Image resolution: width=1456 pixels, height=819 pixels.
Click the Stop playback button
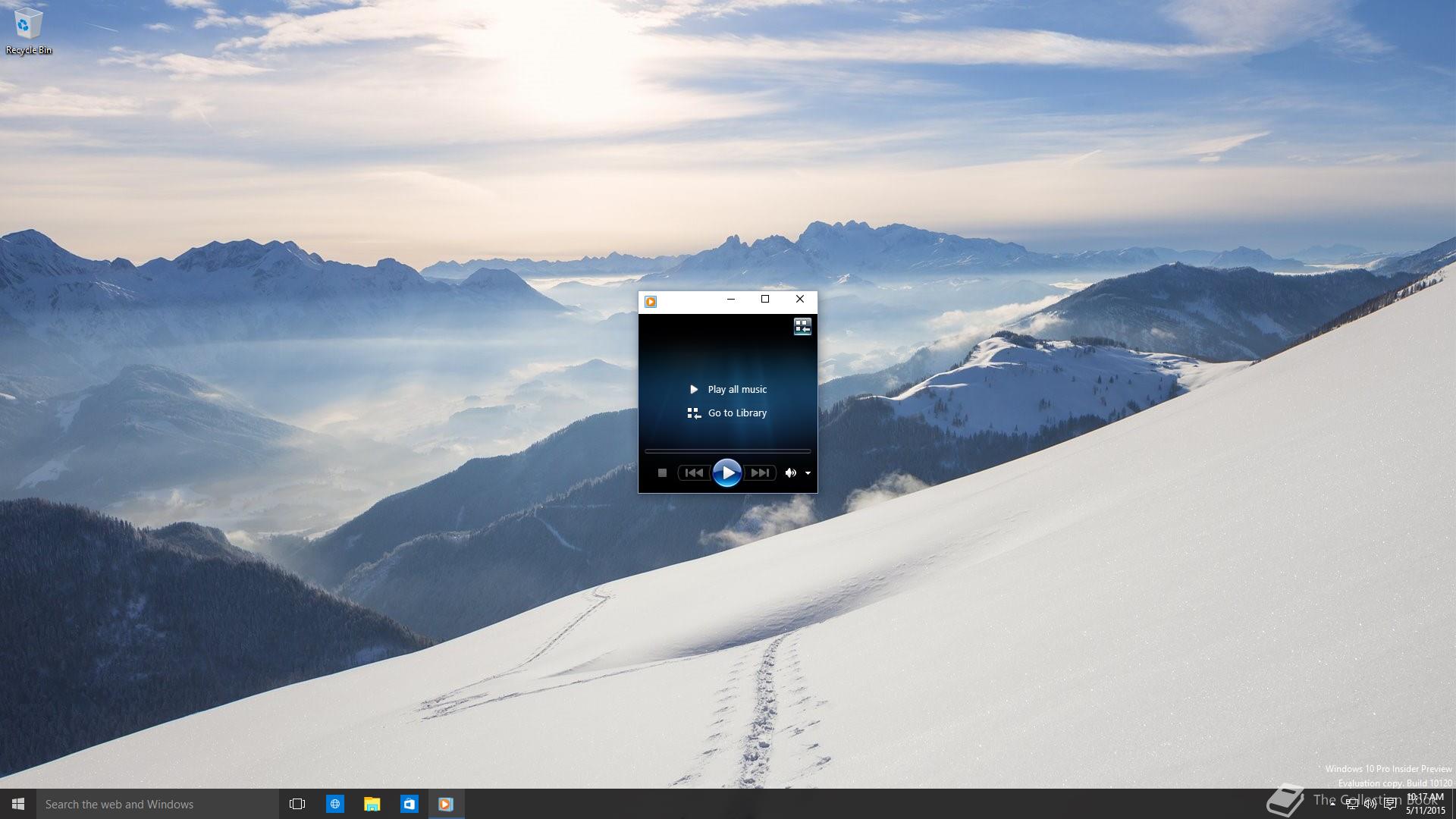click(x=662, y=472)
